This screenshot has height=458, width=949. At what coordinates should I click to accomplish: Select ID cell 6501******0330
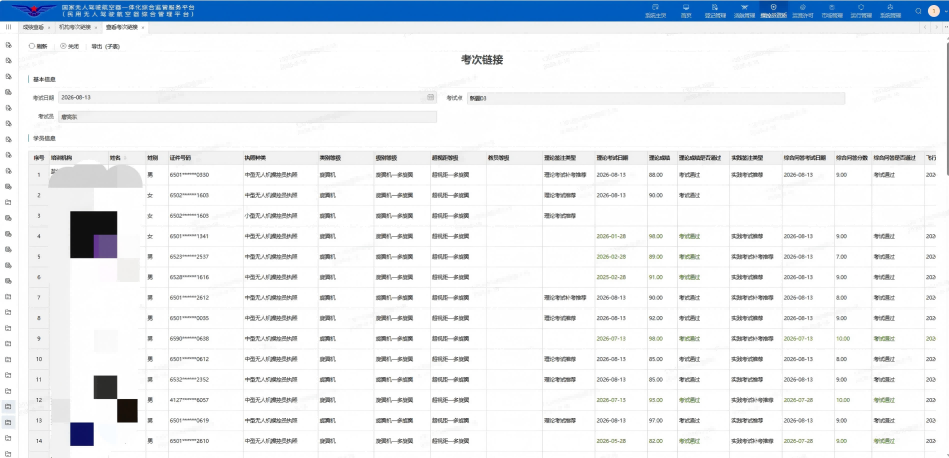coord(189,175)
